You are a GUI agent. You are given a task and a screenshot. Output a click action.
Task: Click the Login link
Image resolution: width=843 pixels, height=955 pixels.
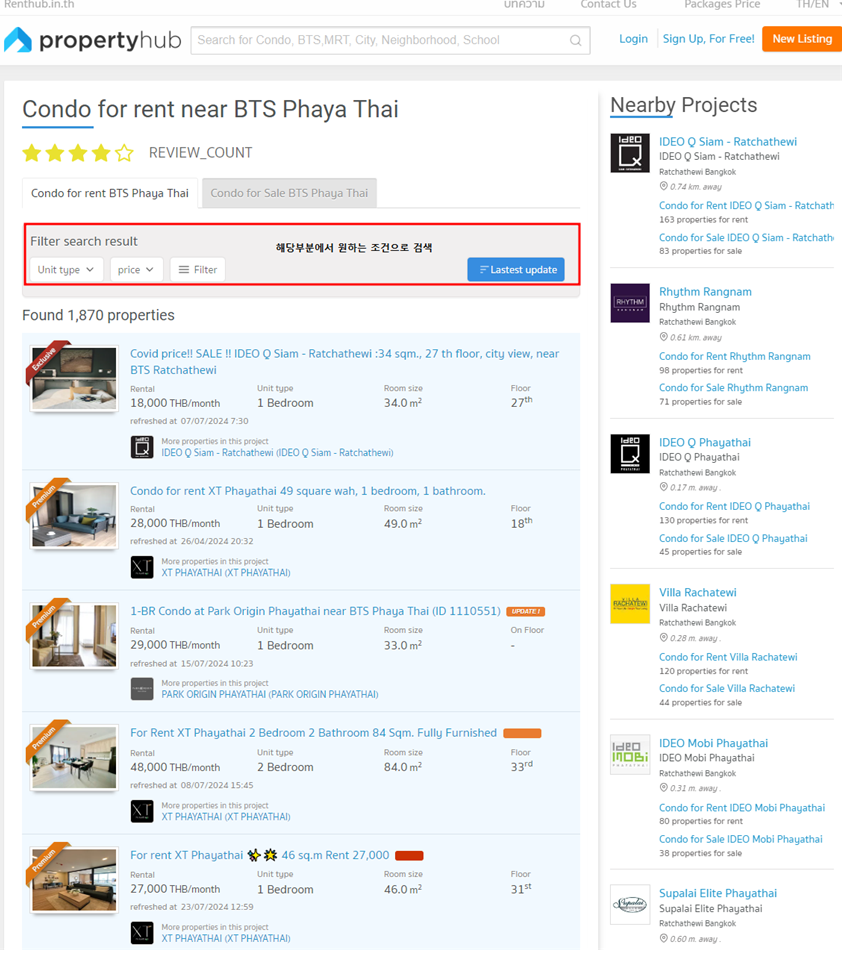pyautogui.click(x=633, y=39)
